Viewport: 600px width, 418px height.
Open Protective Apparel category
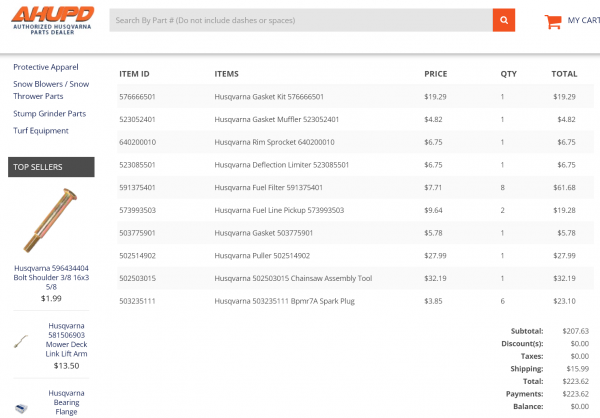46,67
